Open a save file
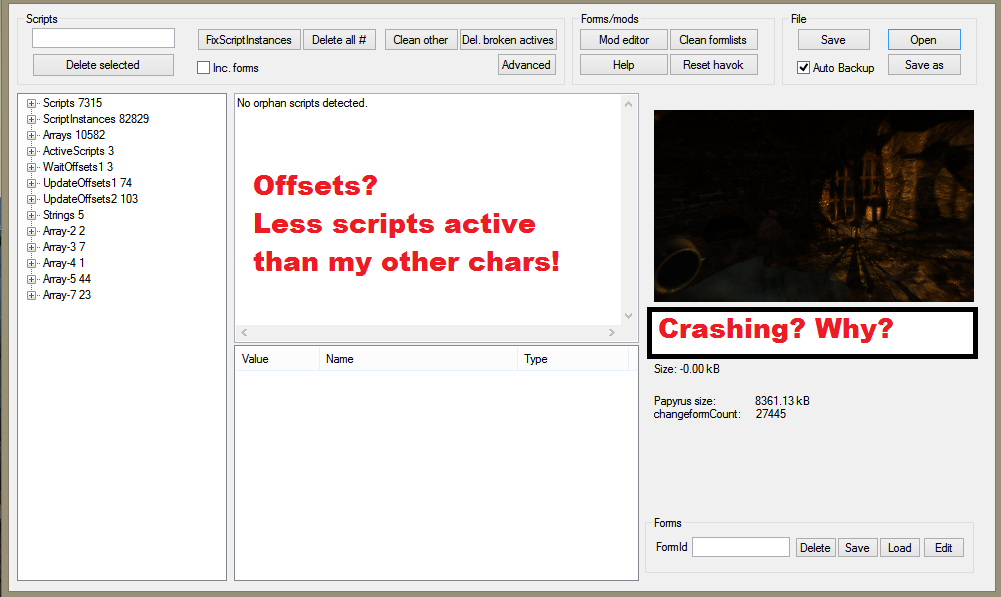Image resolution: width=1001 pixels, height=597 pixels. 924,40
